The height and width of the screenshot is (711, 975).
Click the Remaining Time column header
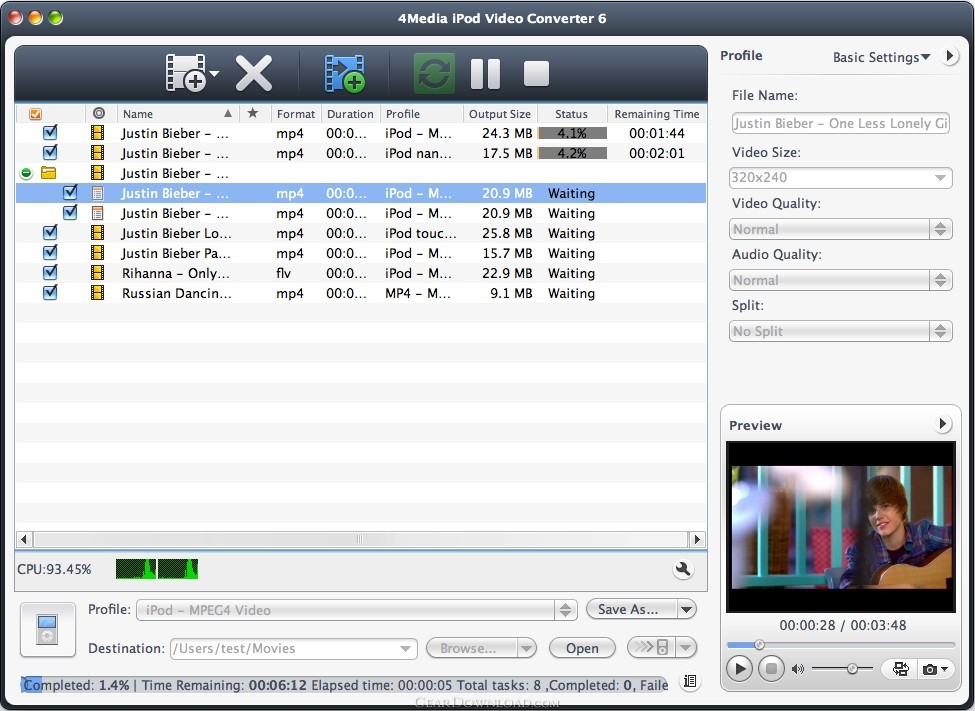[x=657, y=114]
